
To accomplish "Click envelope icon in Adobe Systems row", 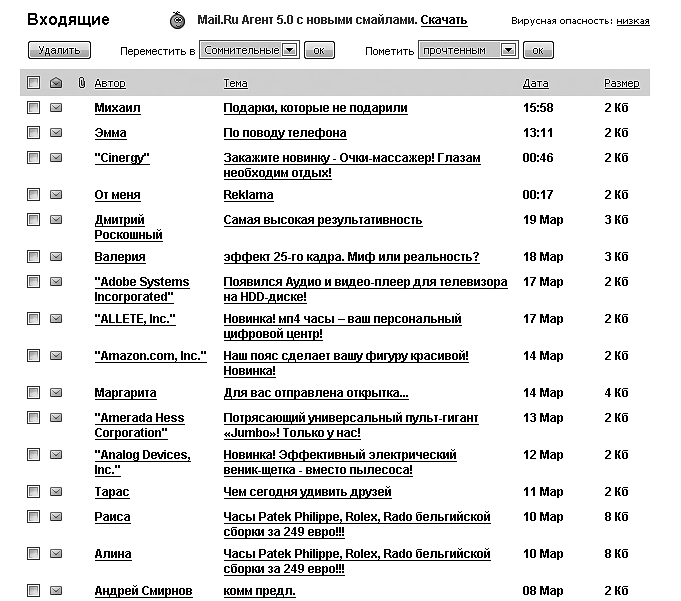I will coord(56,281).
